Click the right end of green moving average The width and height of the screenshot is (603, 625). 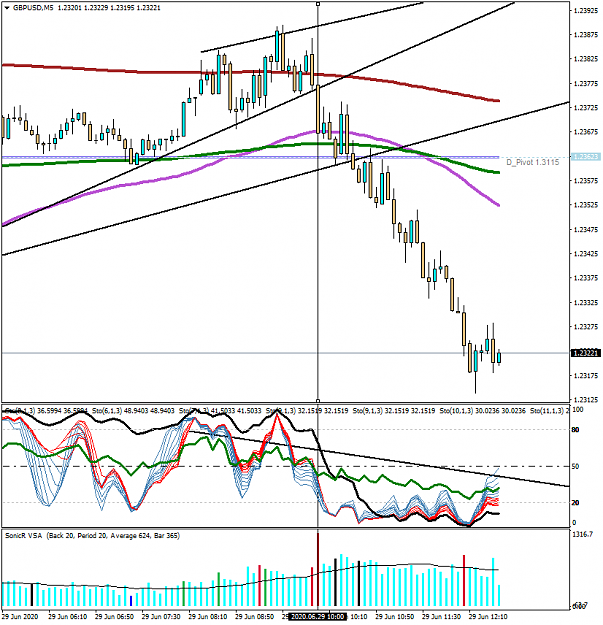497,172
